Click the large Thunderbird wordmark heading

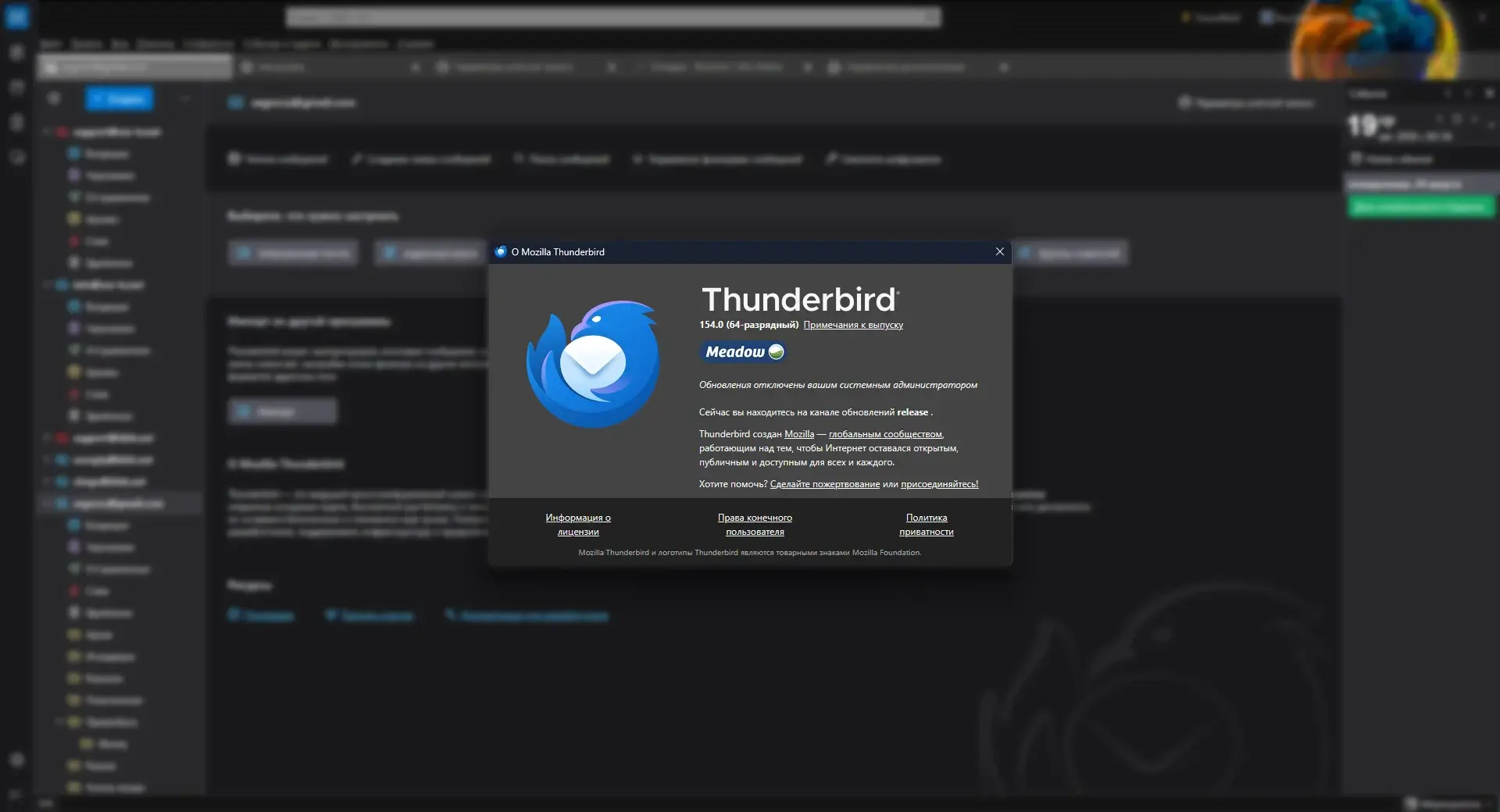click(801, 300)
